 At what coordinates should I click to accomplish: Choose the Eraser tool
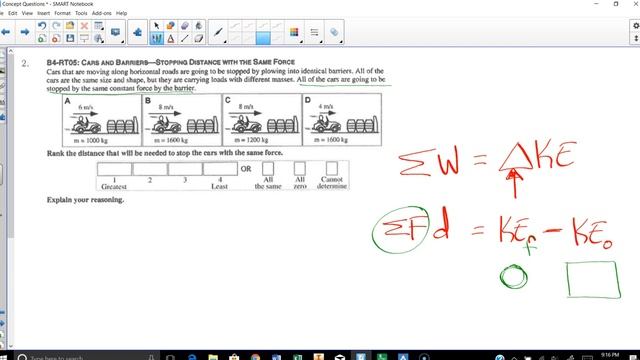[199, 38]
